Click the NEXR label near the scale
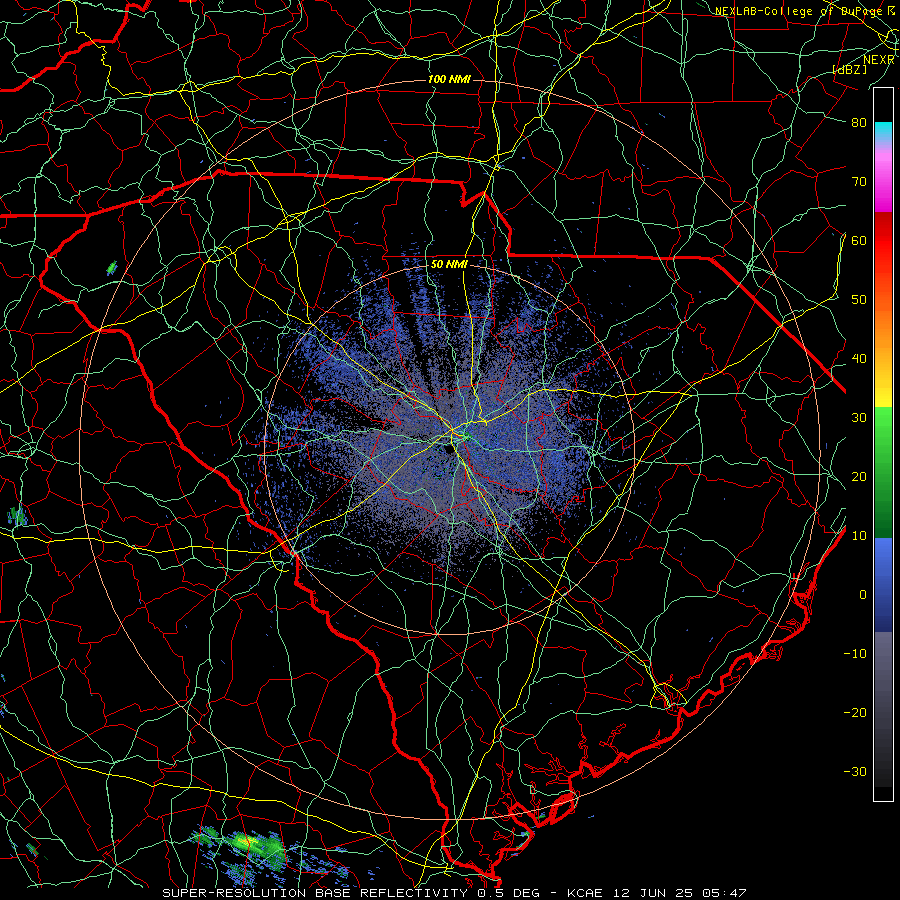 coord(879,60)
